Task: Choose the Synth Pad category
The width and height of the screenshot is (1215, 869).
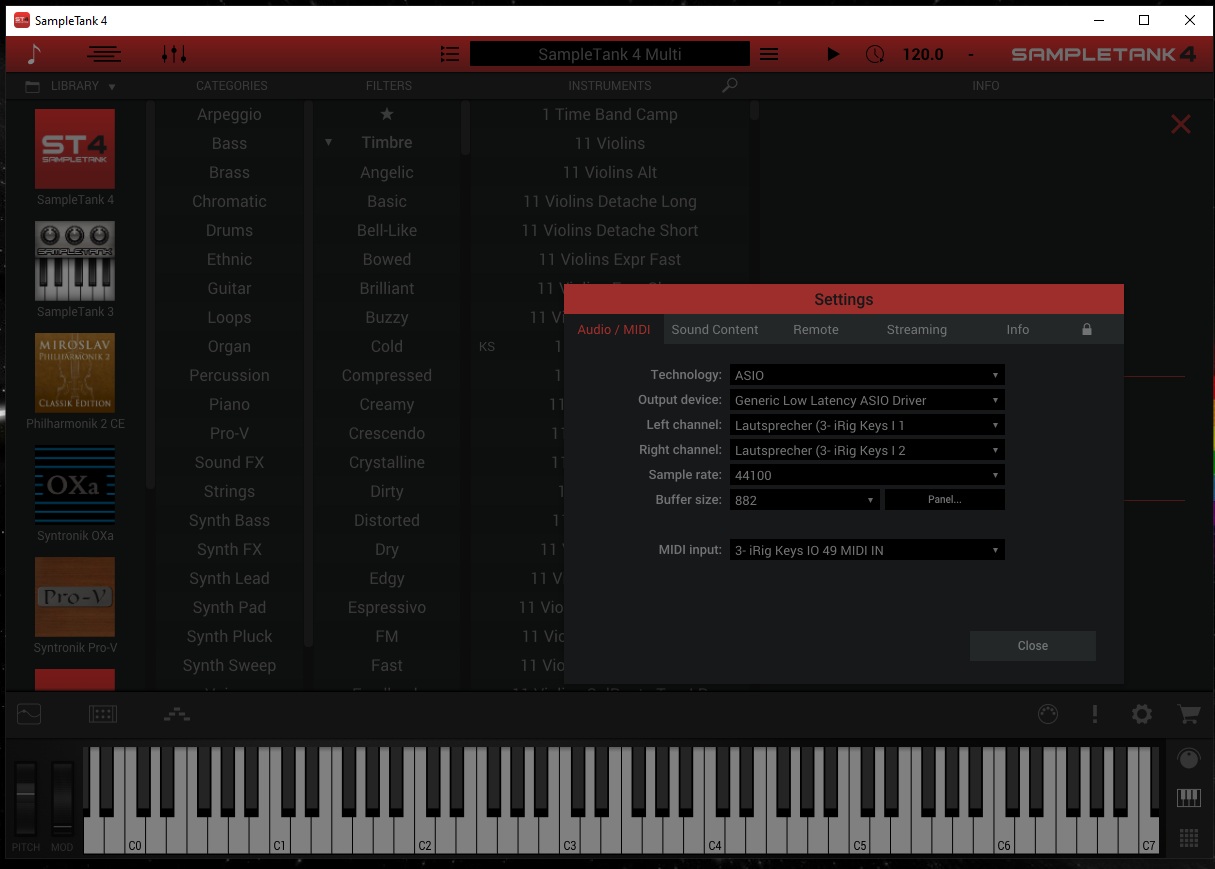Action: 229,607
